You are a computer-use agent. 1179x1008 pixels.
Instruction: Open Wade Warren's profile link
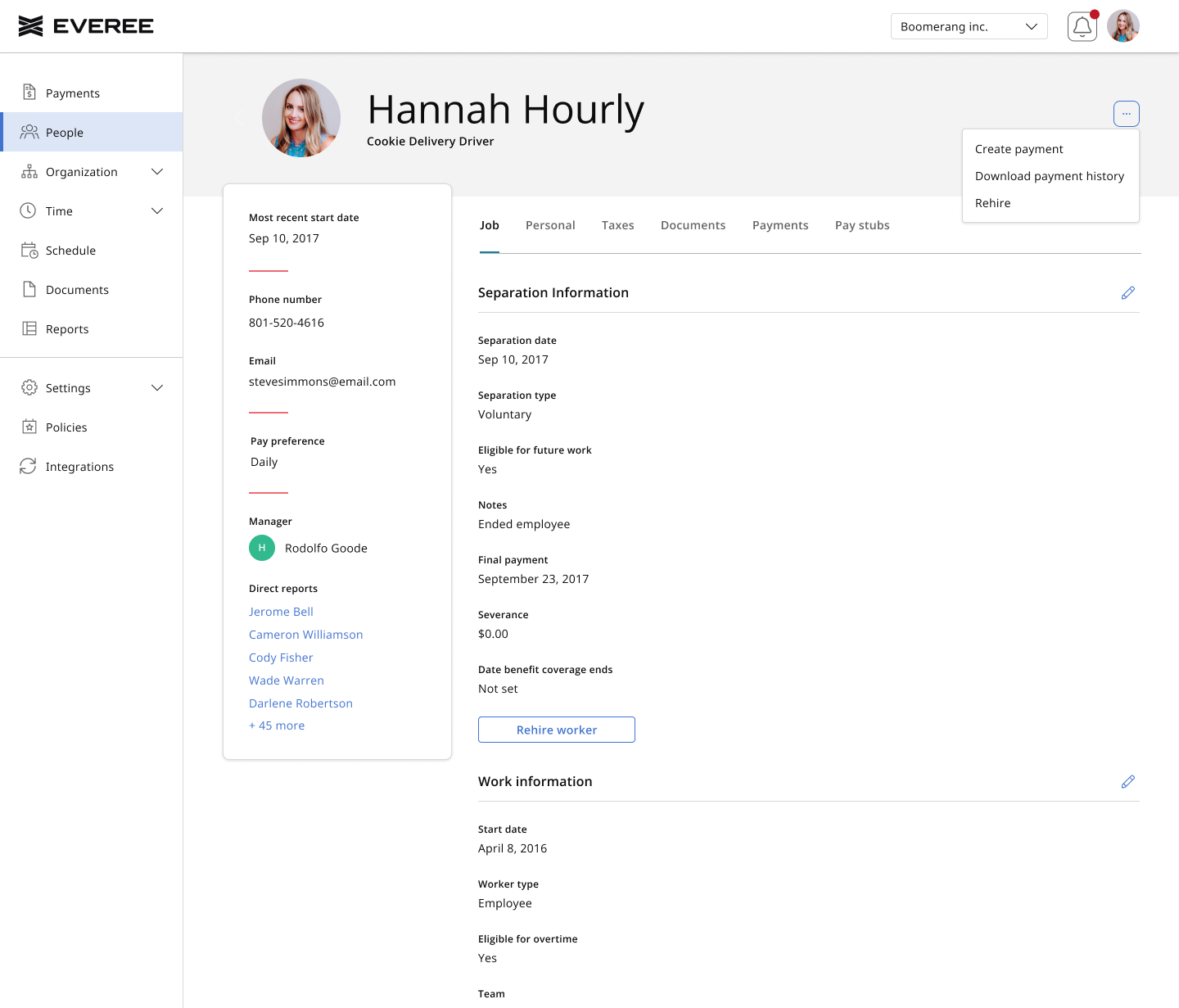(287, 680)
